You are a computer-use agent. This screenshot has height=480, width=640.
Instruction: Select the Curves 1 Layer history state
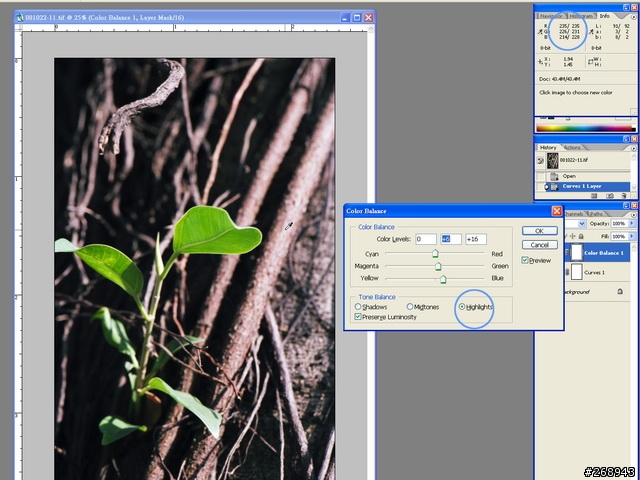click(x=589, y=186)
